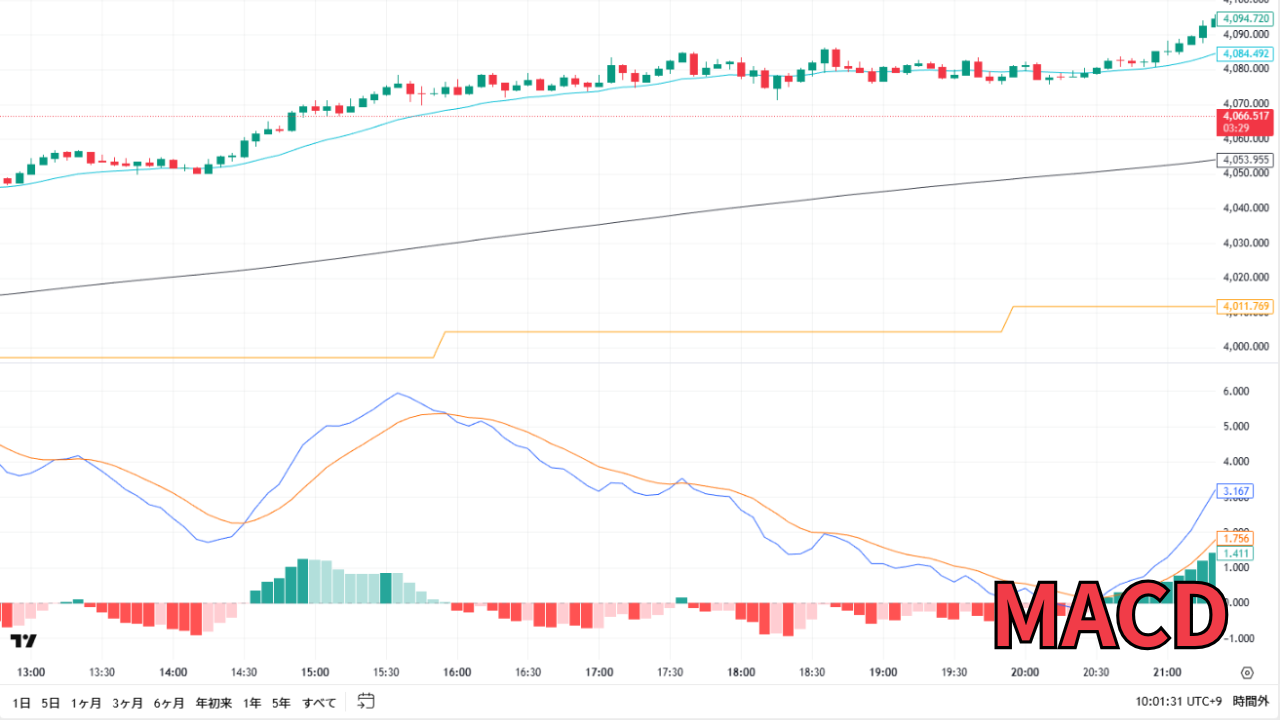Click the TradingView logo on the chart

[24, 640]
